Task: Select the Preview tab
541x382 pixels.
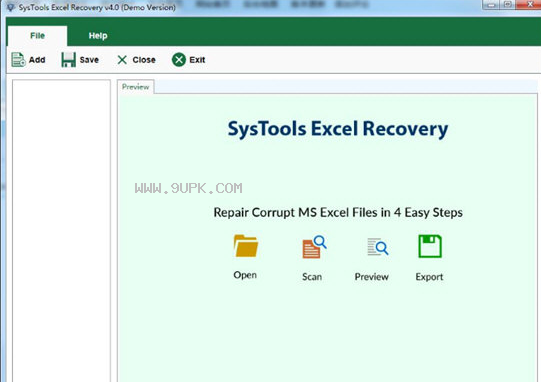Action: (136, 87)
